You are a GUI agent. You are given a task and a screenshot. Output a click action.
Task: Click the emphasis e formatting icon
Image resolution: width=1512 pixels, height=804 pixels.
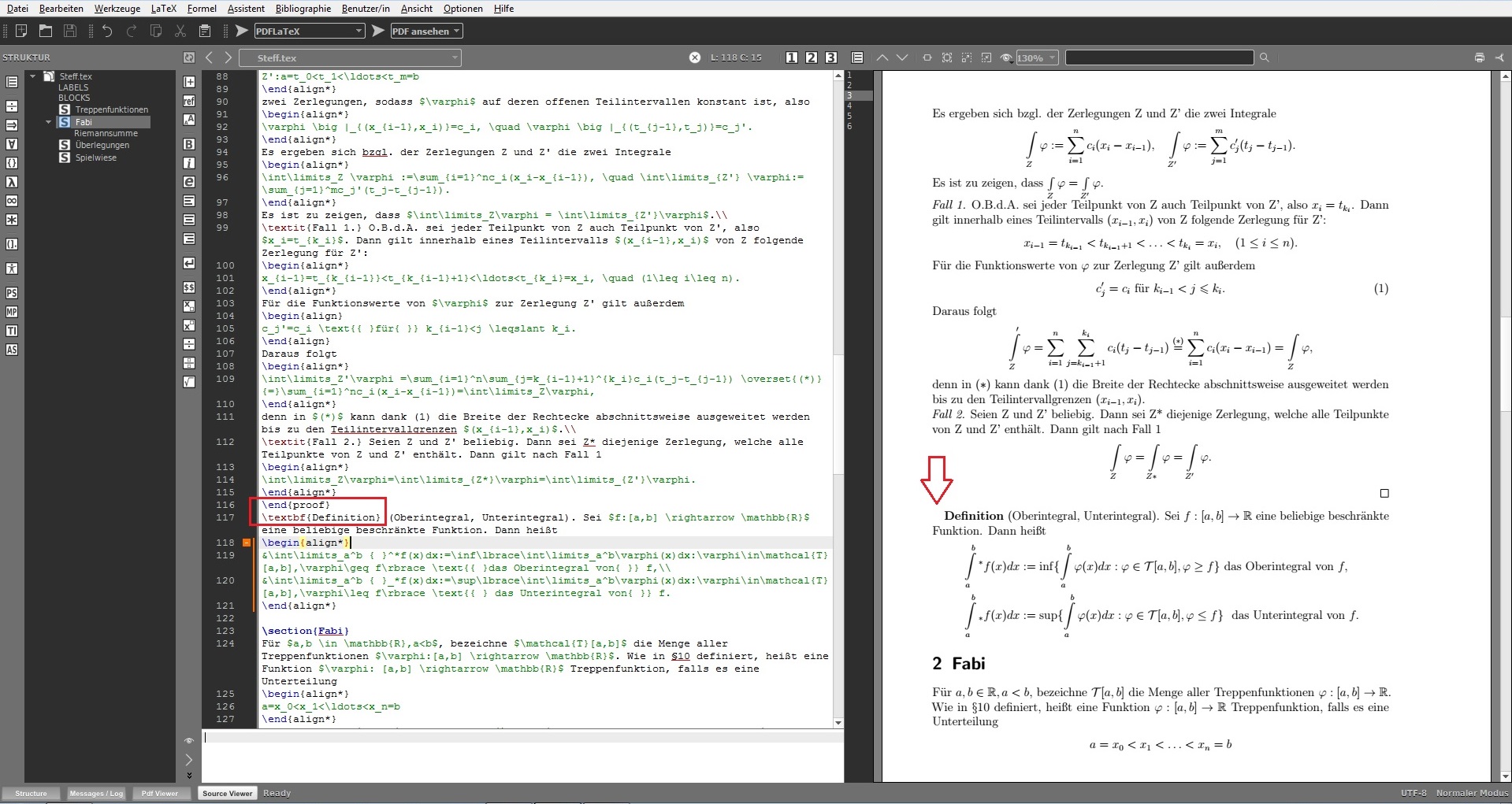[189, 182]
